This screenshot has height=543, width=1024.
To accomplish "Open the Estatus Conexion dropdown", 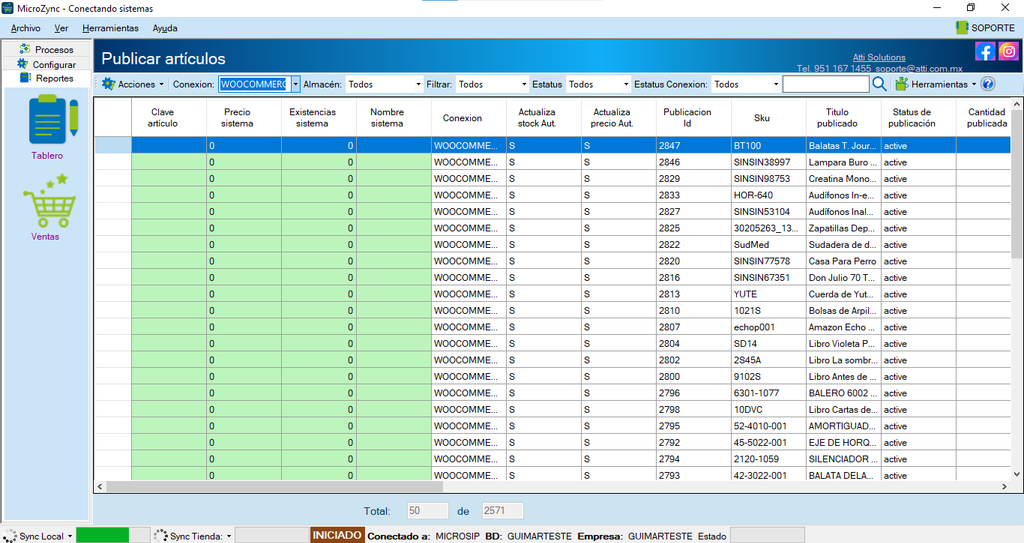I will tap(745, 84).
